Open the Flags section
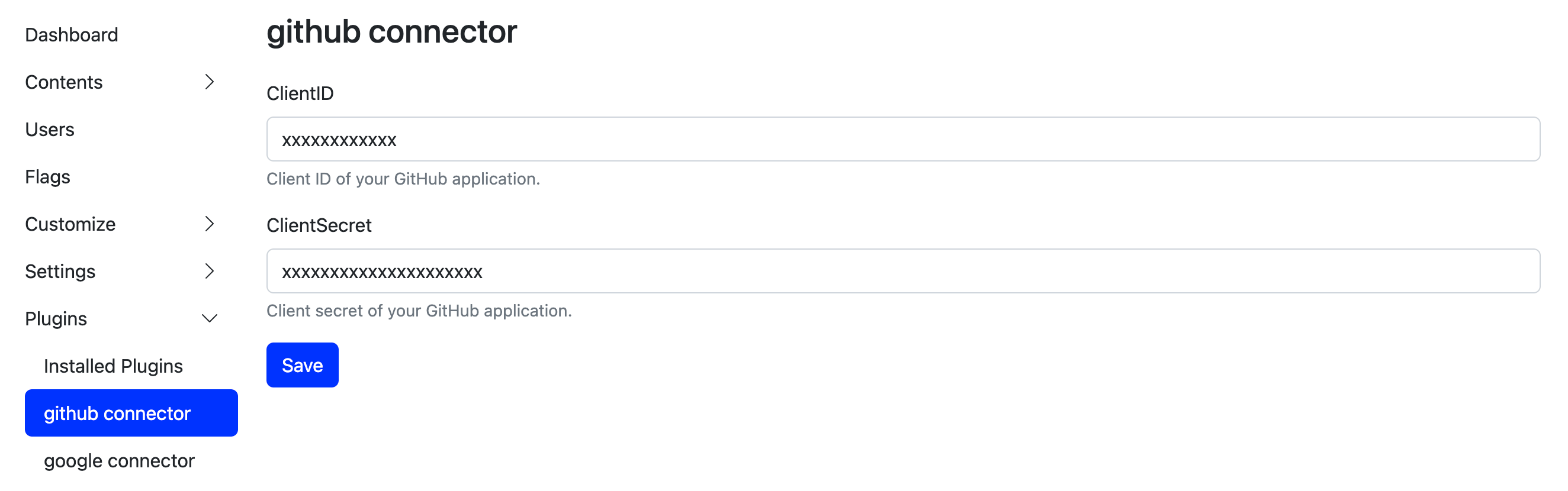Viewport: 1568px width, 491px height. coord(47,176)
